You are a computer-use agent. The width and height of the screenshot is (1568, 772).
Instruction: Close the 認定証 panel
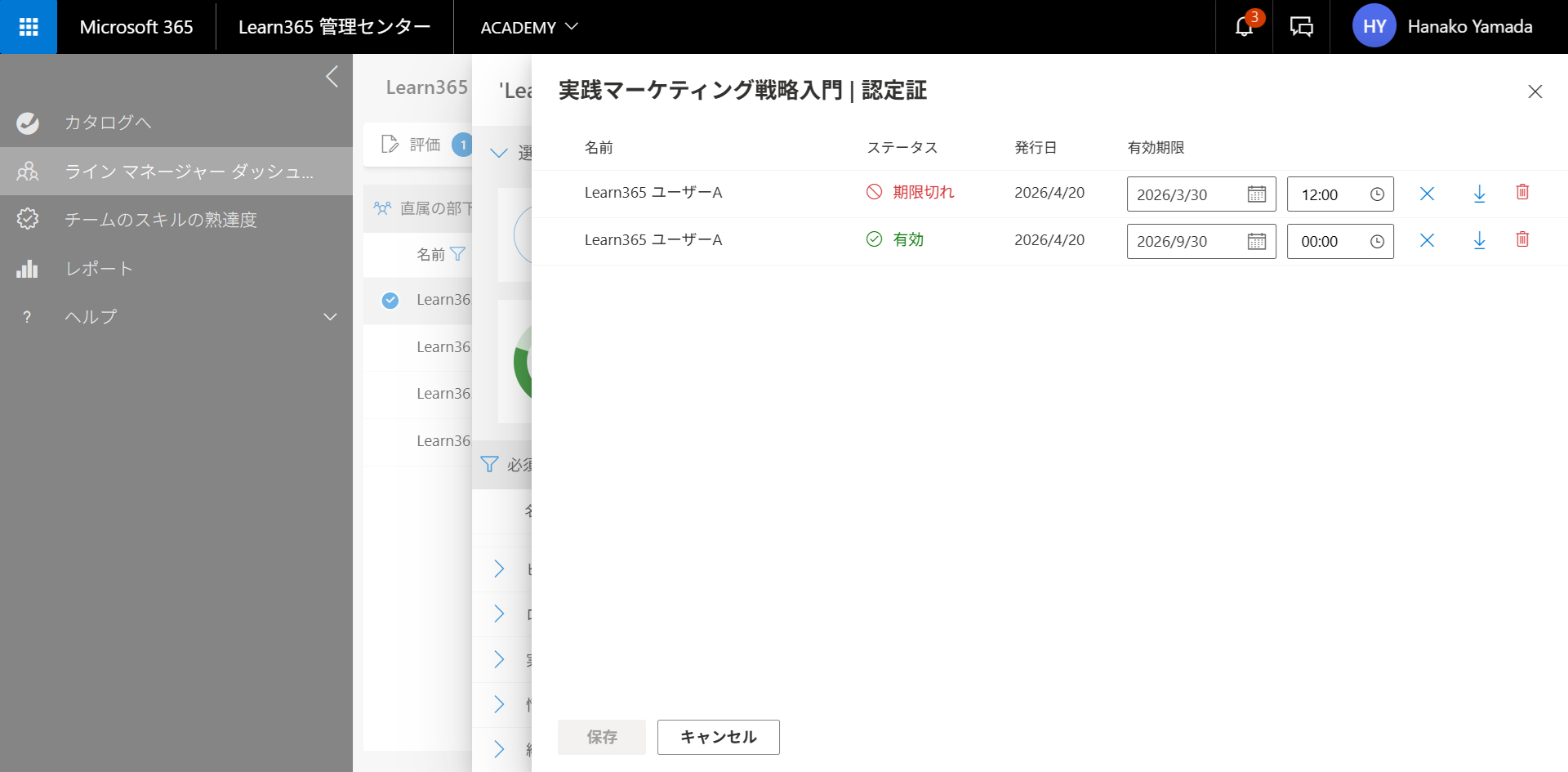coord(1535,91)
